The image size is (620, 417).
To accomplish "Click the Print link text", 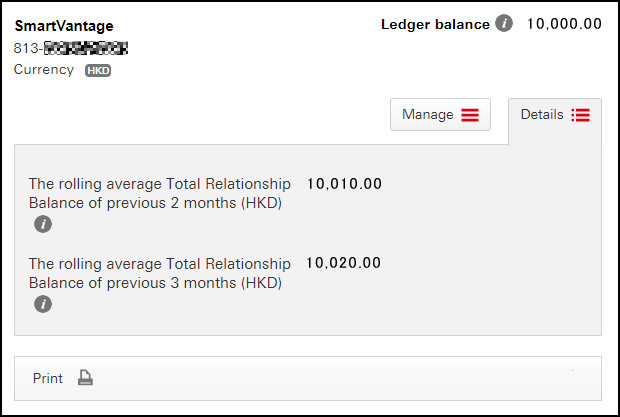I will point(48,378).
